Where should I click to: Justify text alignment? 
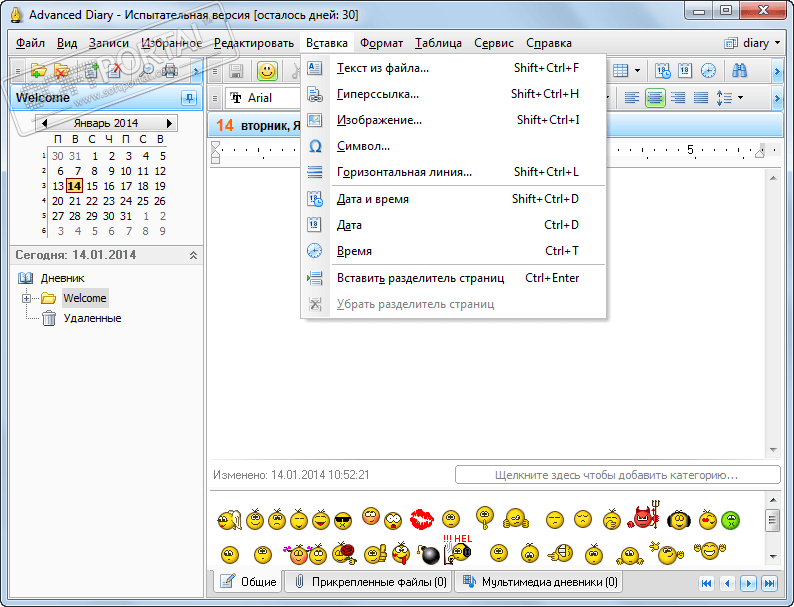pyautogui.click(x=701, y=98)
